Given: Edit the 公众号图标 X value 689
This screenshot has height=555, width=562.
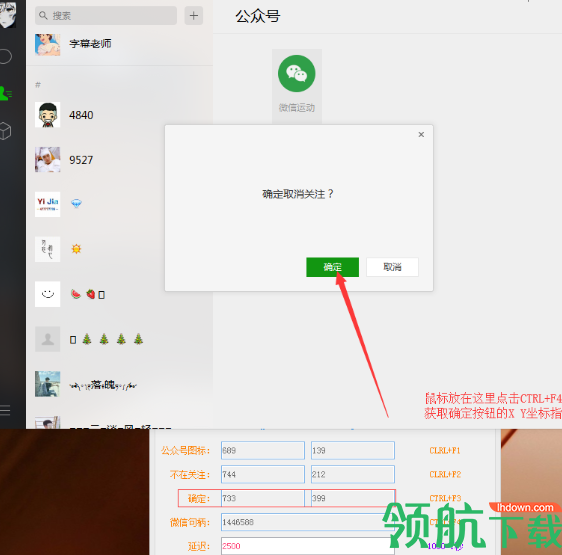Looking at the screenshot, I should (263, 450).
